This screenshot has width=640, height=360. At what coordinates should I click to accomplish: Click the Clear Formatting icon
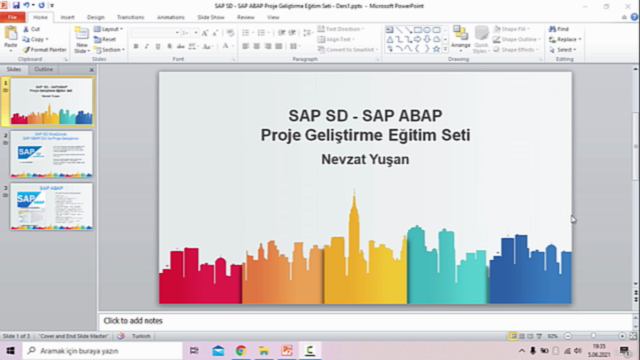point(230,33)
